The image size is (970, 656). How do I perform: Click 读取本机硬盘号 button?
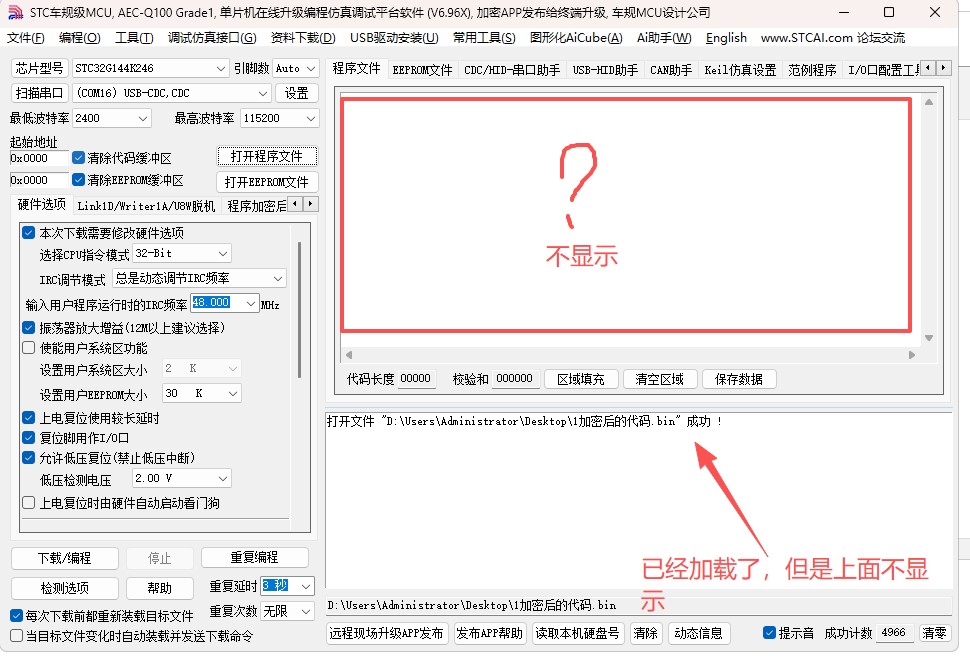click(x=577, y=633)
